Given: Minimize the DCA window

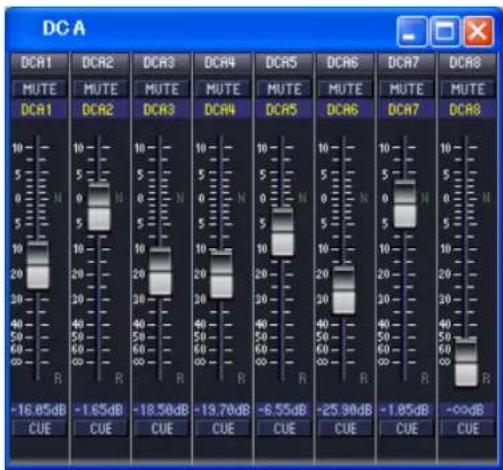Looking at the screenshot, I should coord(412,32).
